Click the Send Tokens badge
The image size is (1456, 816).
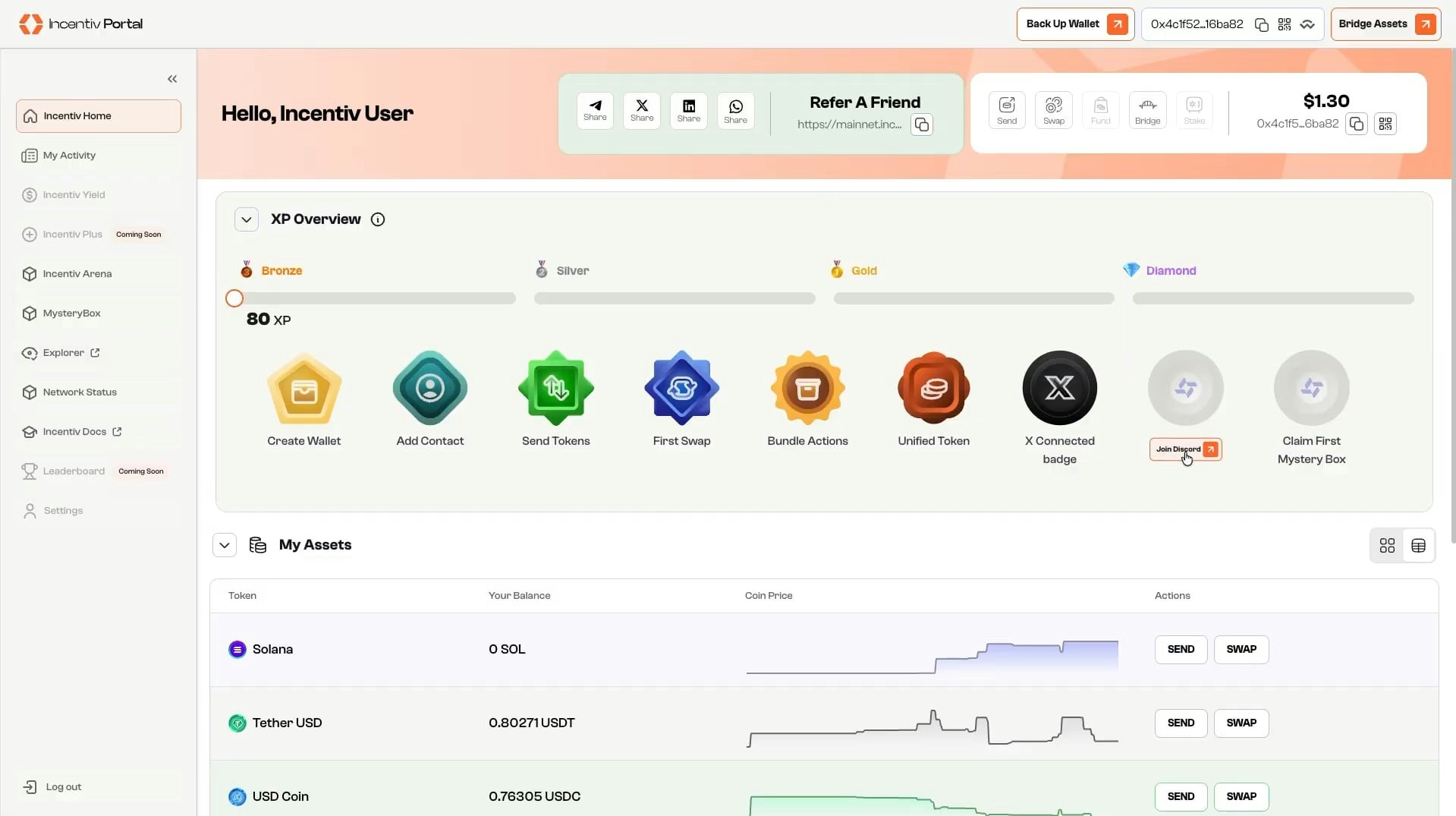click(x=556, y=388)
